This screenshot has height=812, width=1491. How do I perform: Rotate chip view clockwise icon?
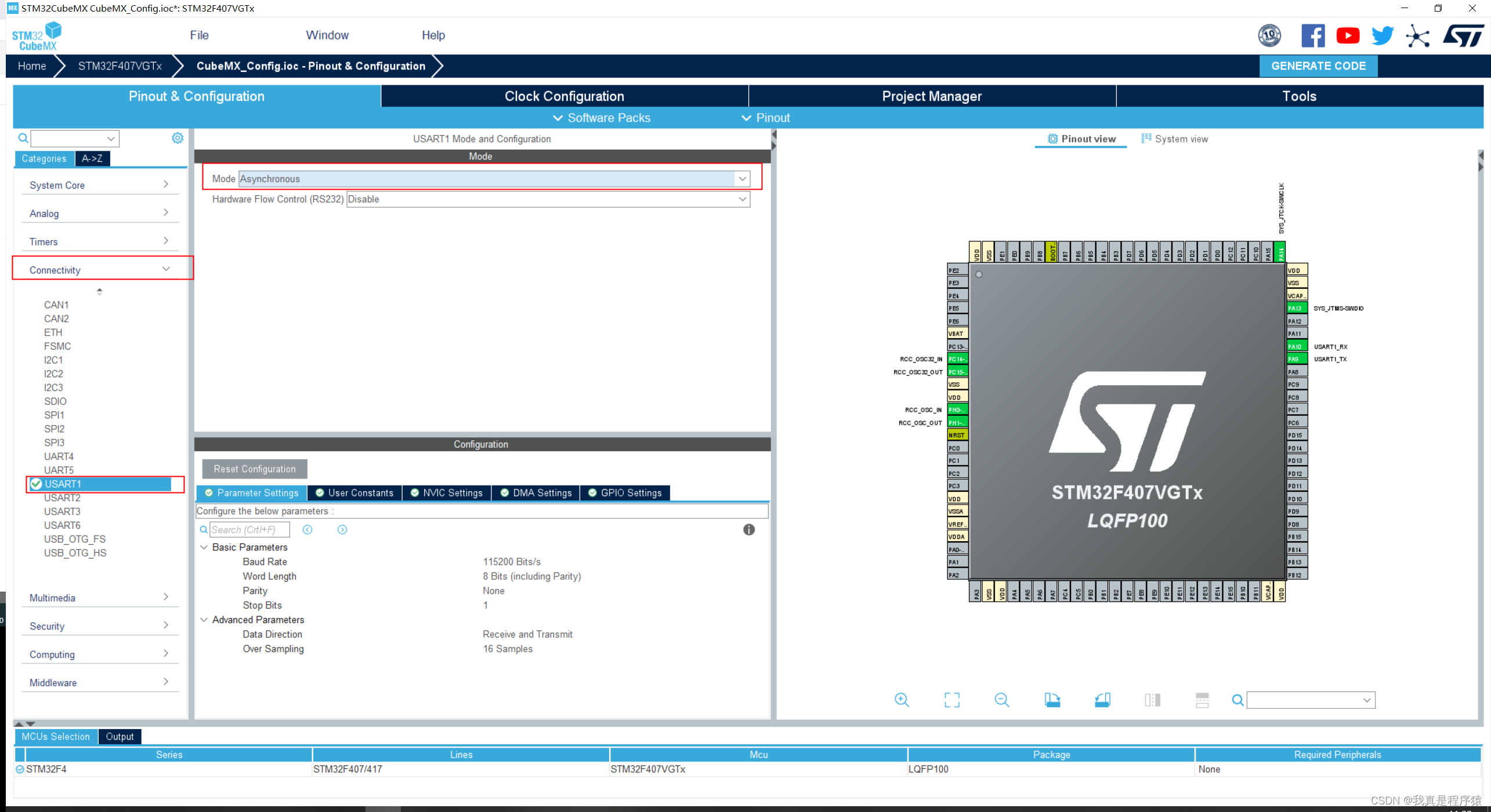pyautogui.click(x=1052, y=700)
